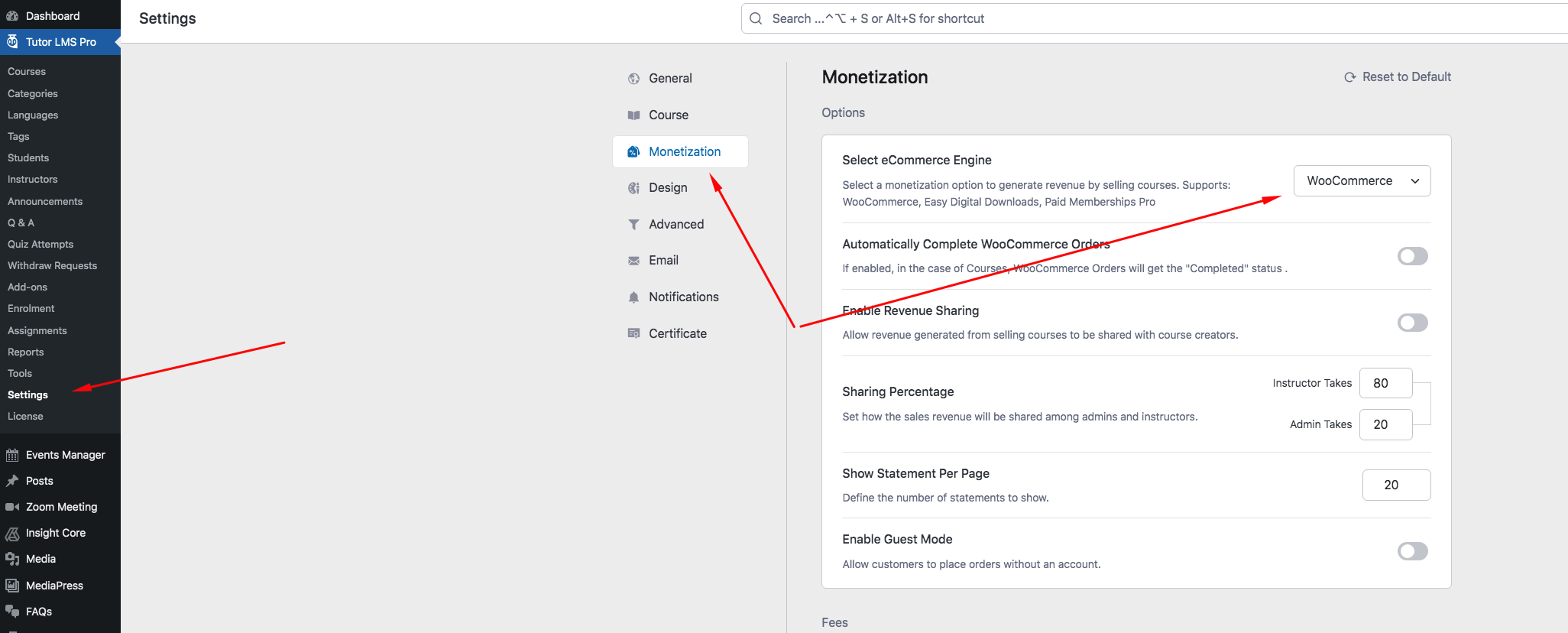
Task: Click the Tutor LMS Pro logo icon
Action: (12, 42)
